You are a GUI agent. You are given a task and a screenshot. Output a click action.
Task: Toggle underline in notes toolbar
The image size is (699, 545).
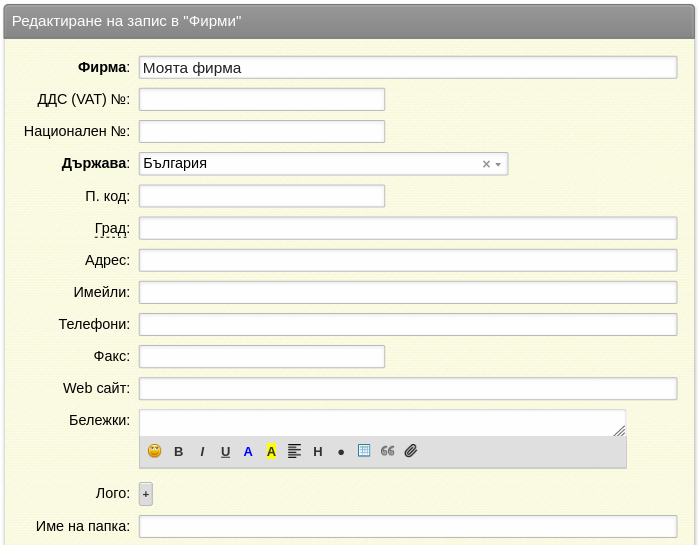[226, 451]
